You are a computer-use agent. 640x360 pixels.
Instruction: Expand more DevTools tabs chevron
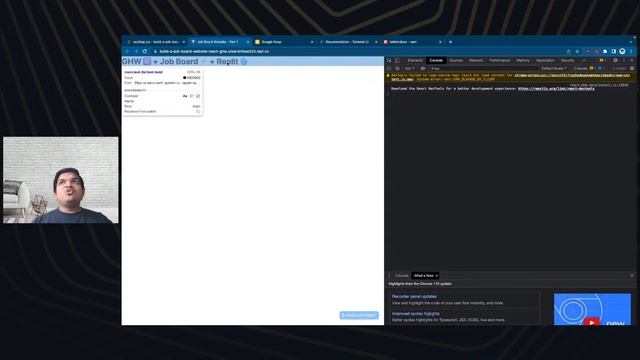point(584,60)
